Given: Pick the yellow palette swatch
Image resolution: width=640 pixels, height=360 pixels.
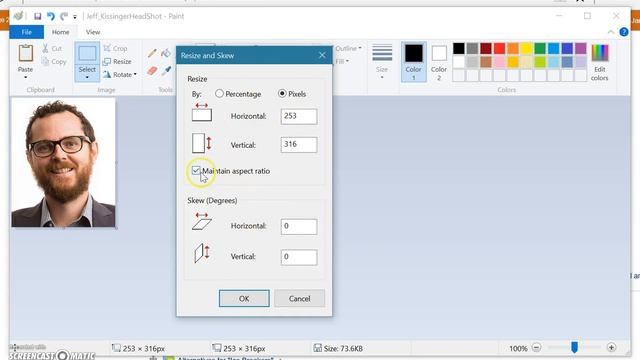Looking at the screenshot, I should [x=526, y=49].
